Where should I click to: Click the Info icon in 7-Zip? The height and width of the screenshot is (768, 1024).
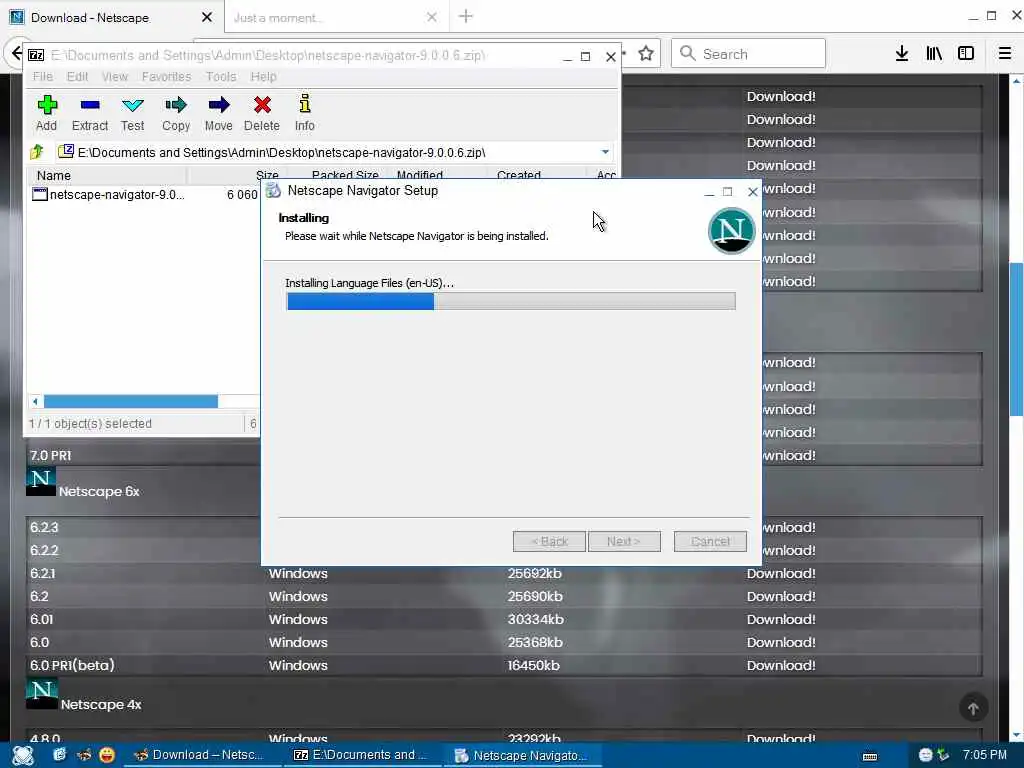[x=304, y=104]
